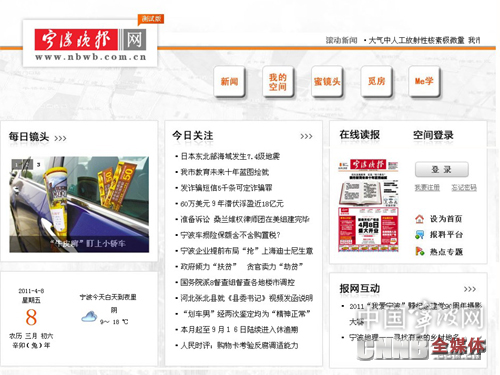
Task: Click the 宁波晚报网 site logo
Action: coord(90,39)
